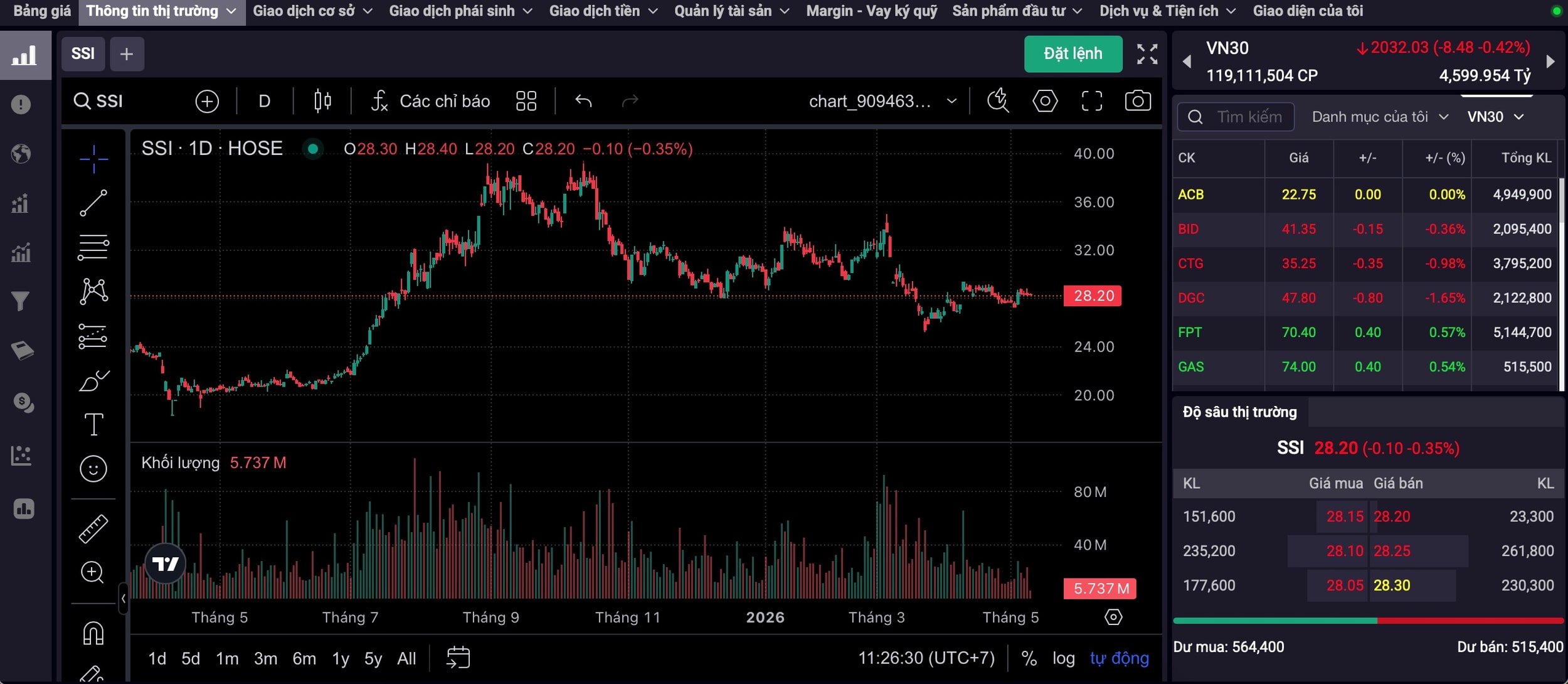This screenshot has height=684, width=1568.
Task: Toggle the SSI market status green dot
Action: [312, 149]
